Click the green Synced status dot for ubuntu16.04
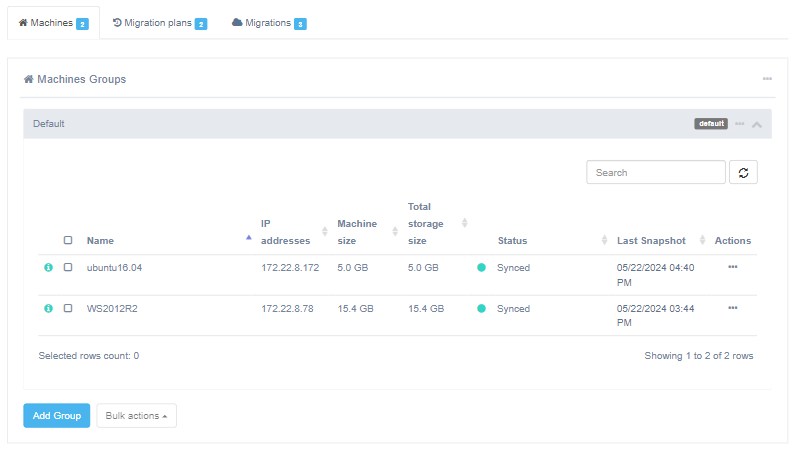 481,268
